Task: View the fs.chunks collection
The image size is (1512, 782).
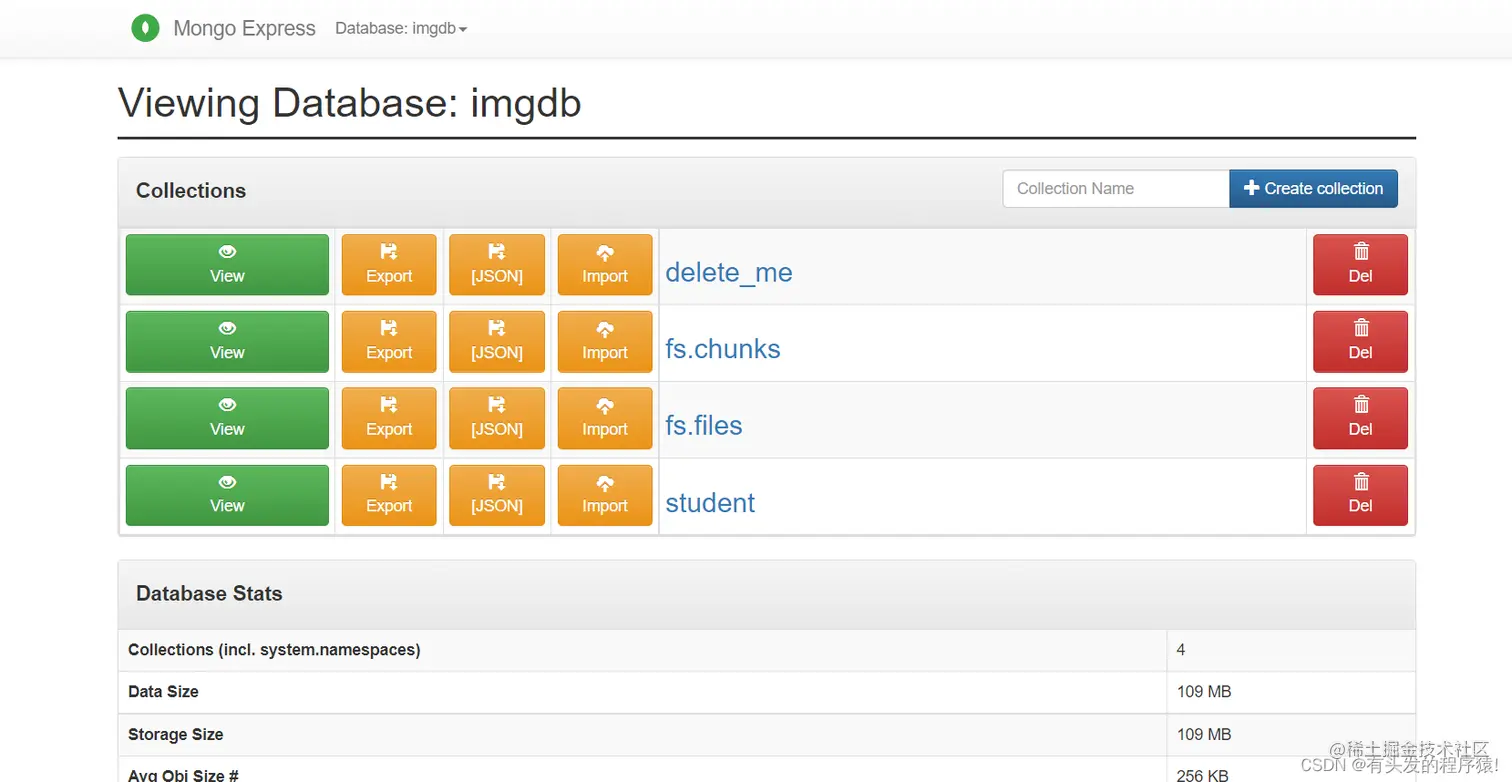Action: tap(227, 342)
